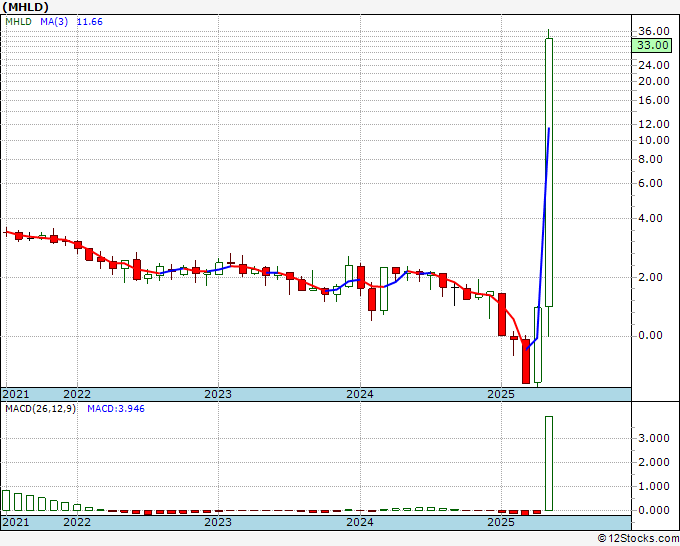Click 2023 on the MACD panel timeline
Image resolution: width=680 pixels, height=546 pixels.
point(218,522)
